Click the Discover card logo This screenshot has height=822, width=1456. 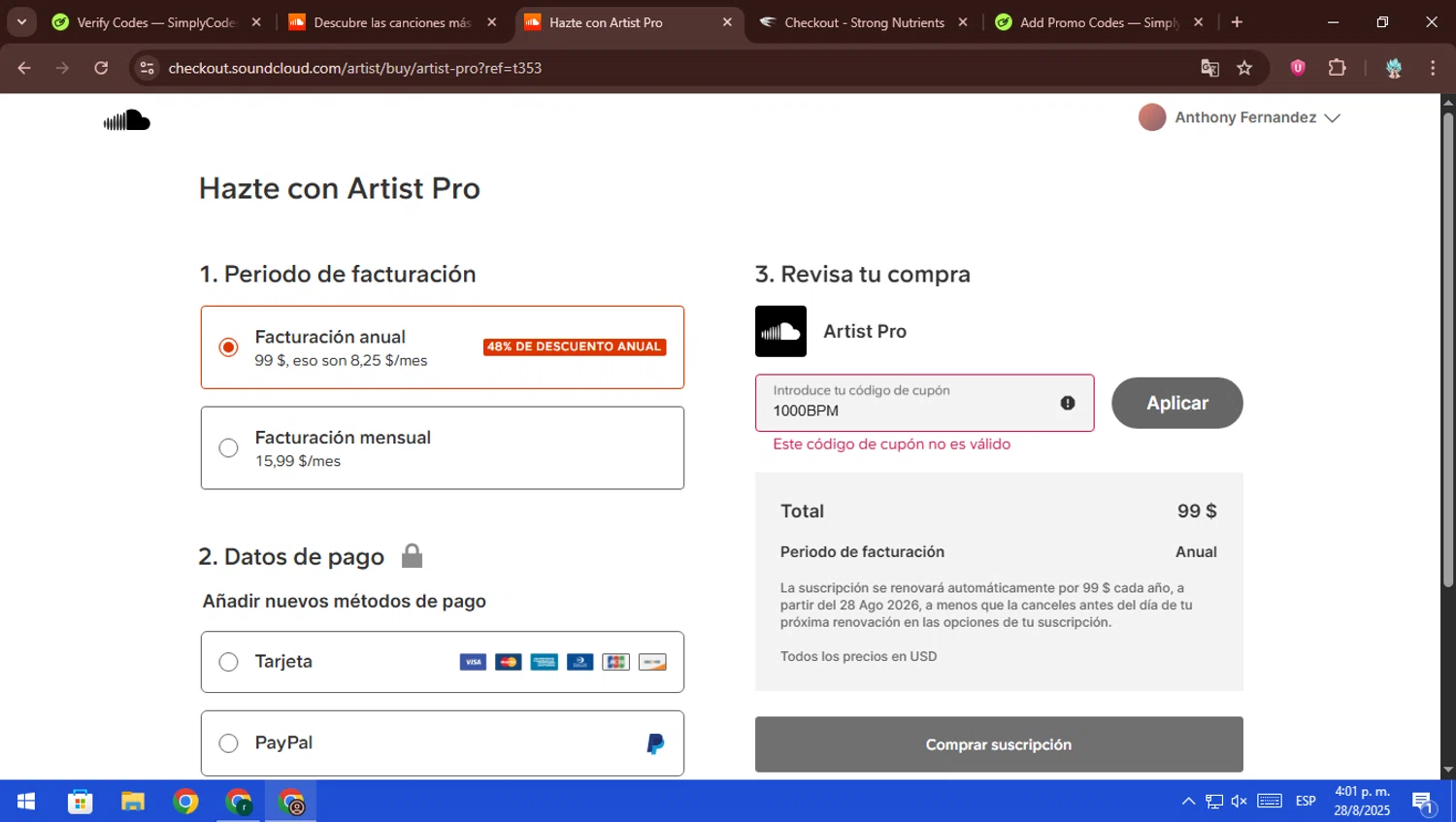tap(652, 662)
